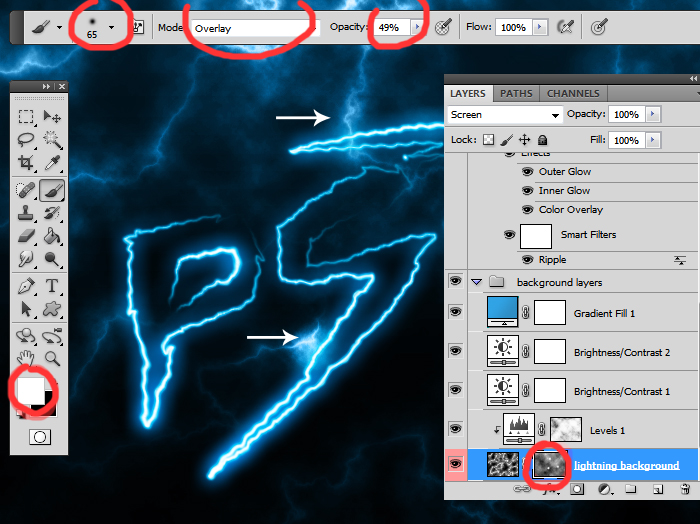The width and height of the screenshot is (700, 524).
Task: Enable airbrush mode icon
Action: (x=566, y=27)
